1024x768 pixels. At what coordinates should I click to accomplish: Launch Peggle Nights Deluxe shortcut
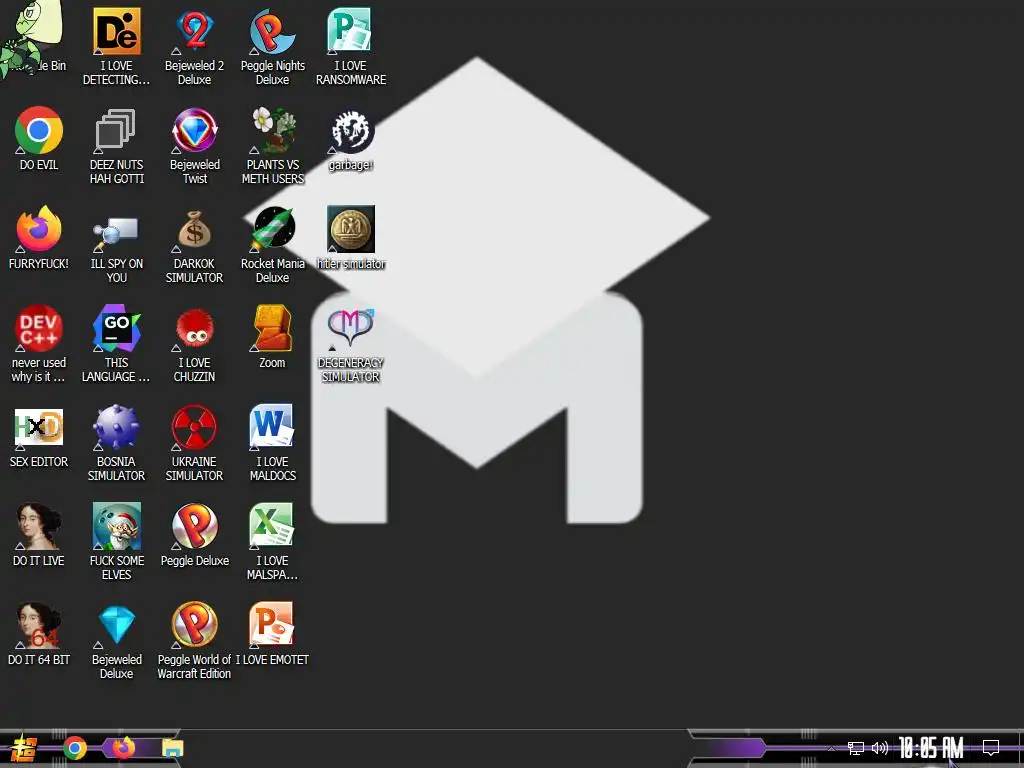273,47
